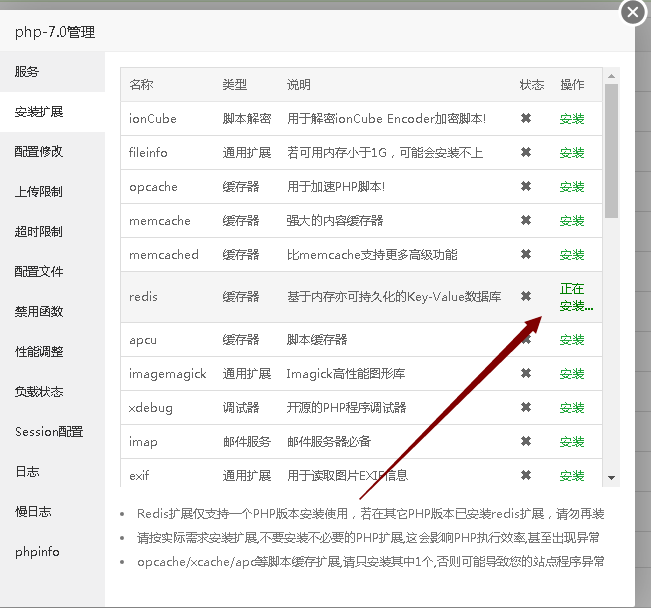Open the phpinfo sidebar tab

52,552
